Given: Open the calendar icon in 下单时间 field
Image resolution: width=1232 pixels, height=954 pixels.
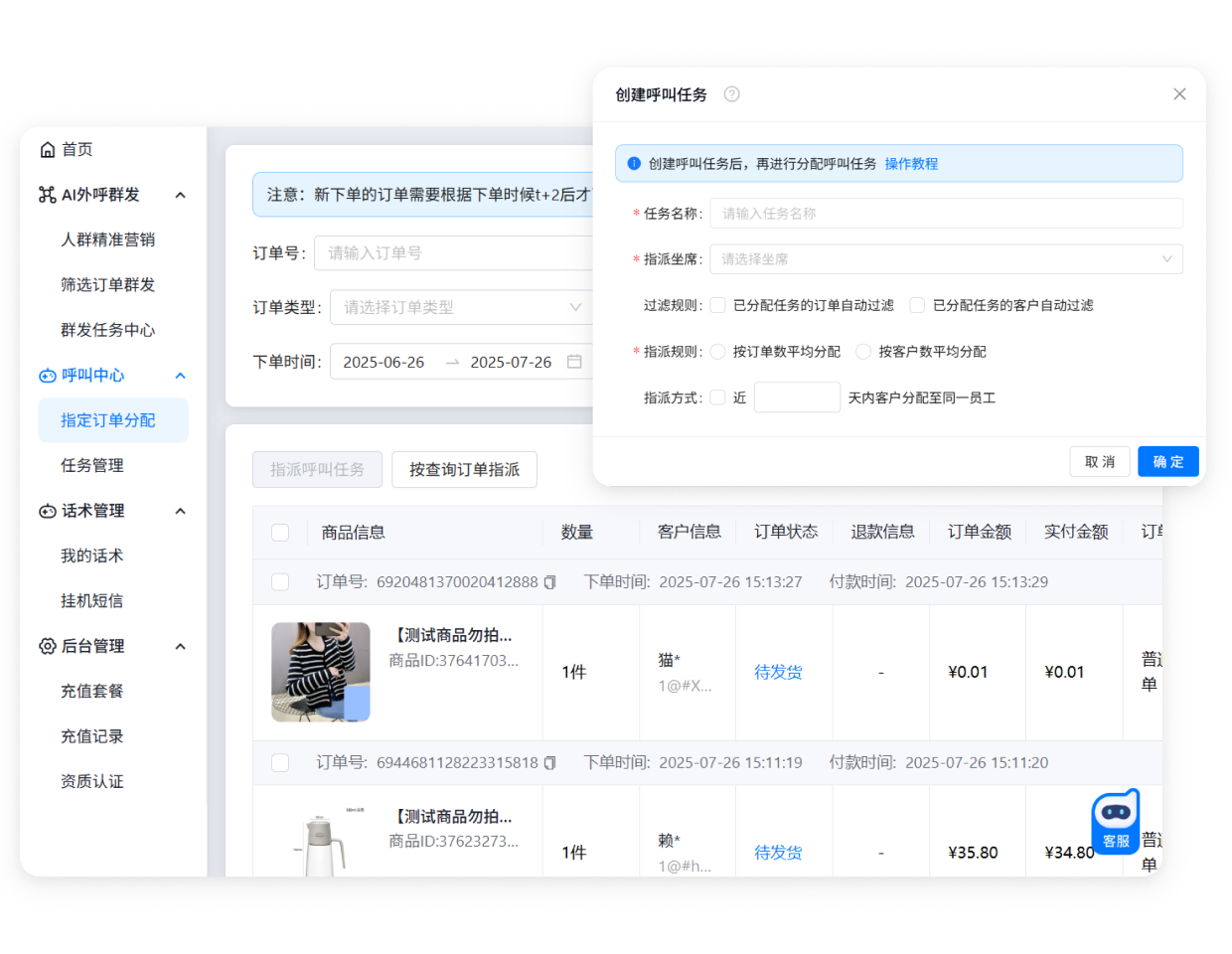Looking at the screenshot, I should (574, 362).
